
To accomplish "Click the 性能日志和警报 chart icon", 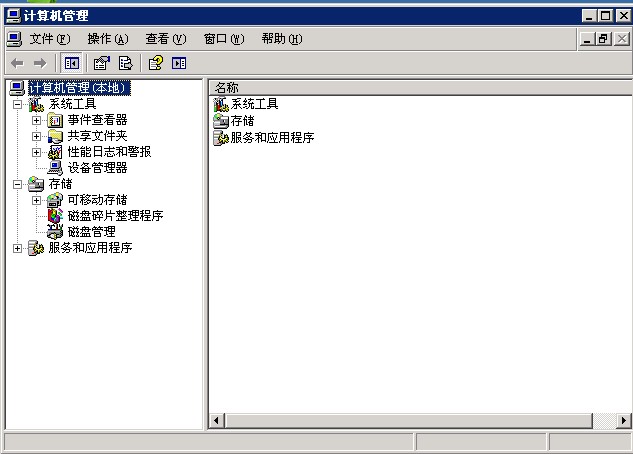I will [x=55, y=152].
